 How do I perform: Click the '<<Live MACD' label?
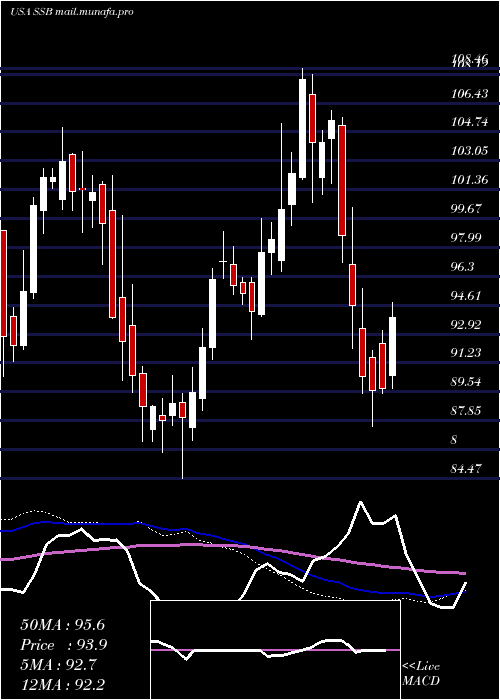pos(421,674)
